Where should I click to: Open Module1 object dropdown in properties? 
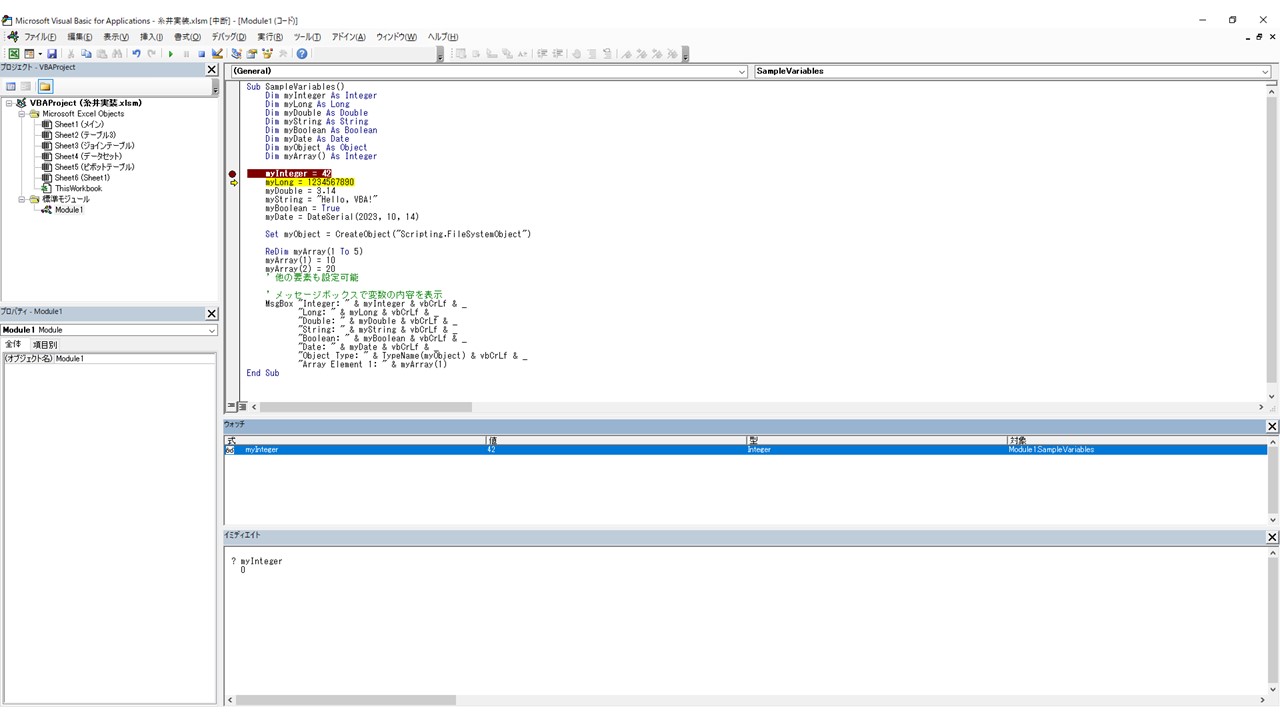212,330
